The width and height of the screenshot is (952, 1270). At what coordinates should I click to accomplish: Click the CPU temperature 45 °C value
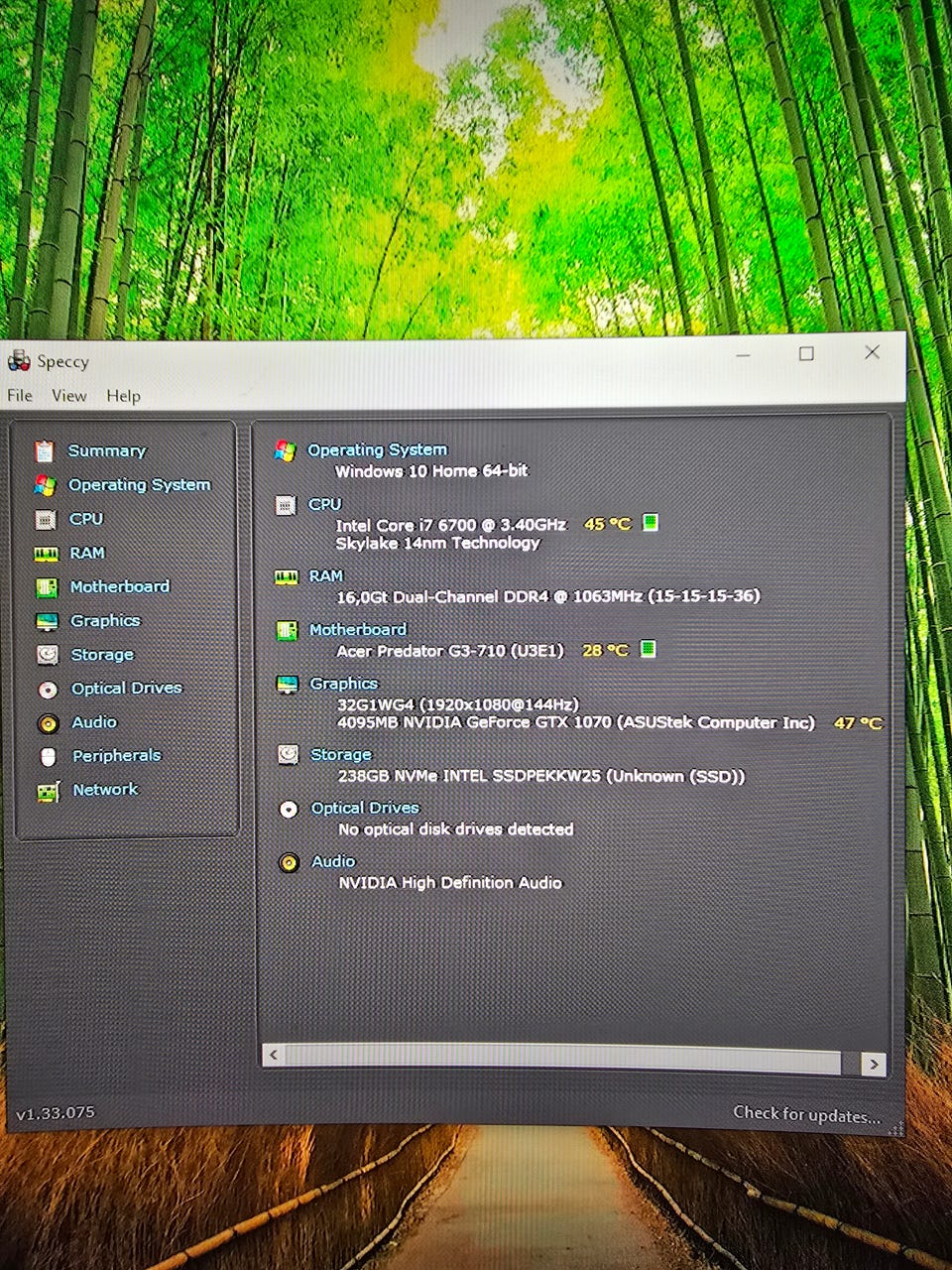607,524
